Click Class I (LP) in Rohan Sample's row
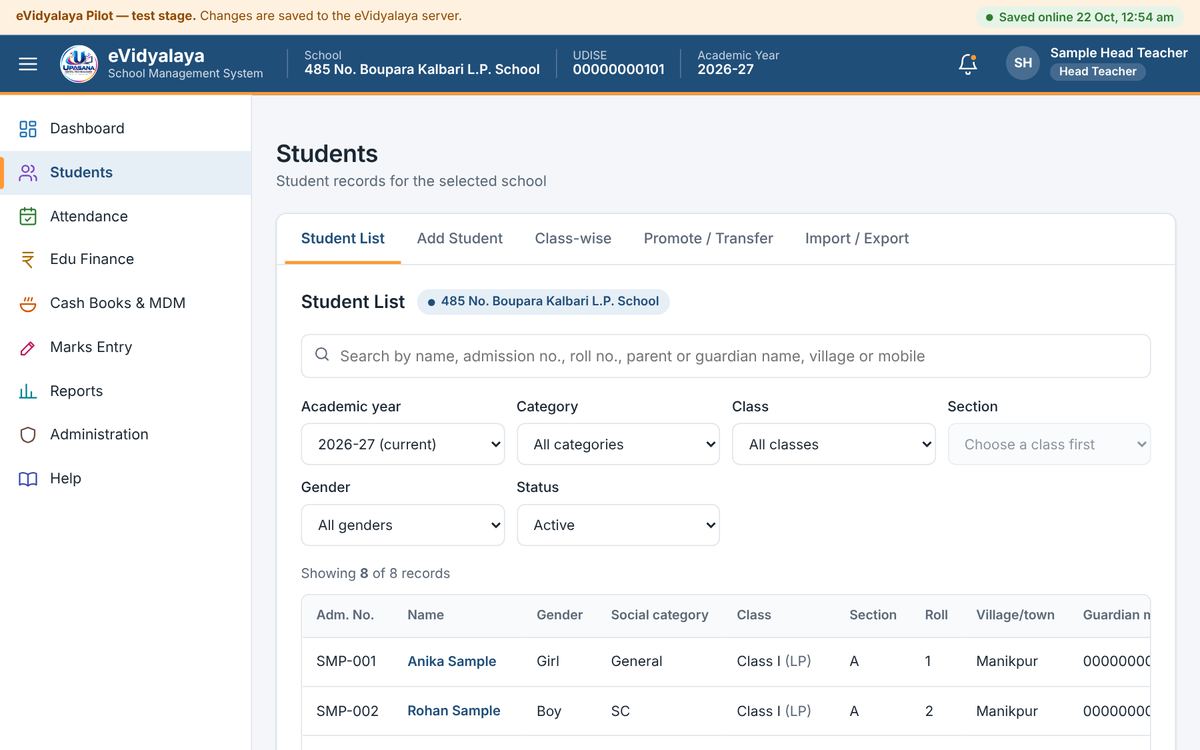This screenshot has width=1200, height=750. pos(774,711)
